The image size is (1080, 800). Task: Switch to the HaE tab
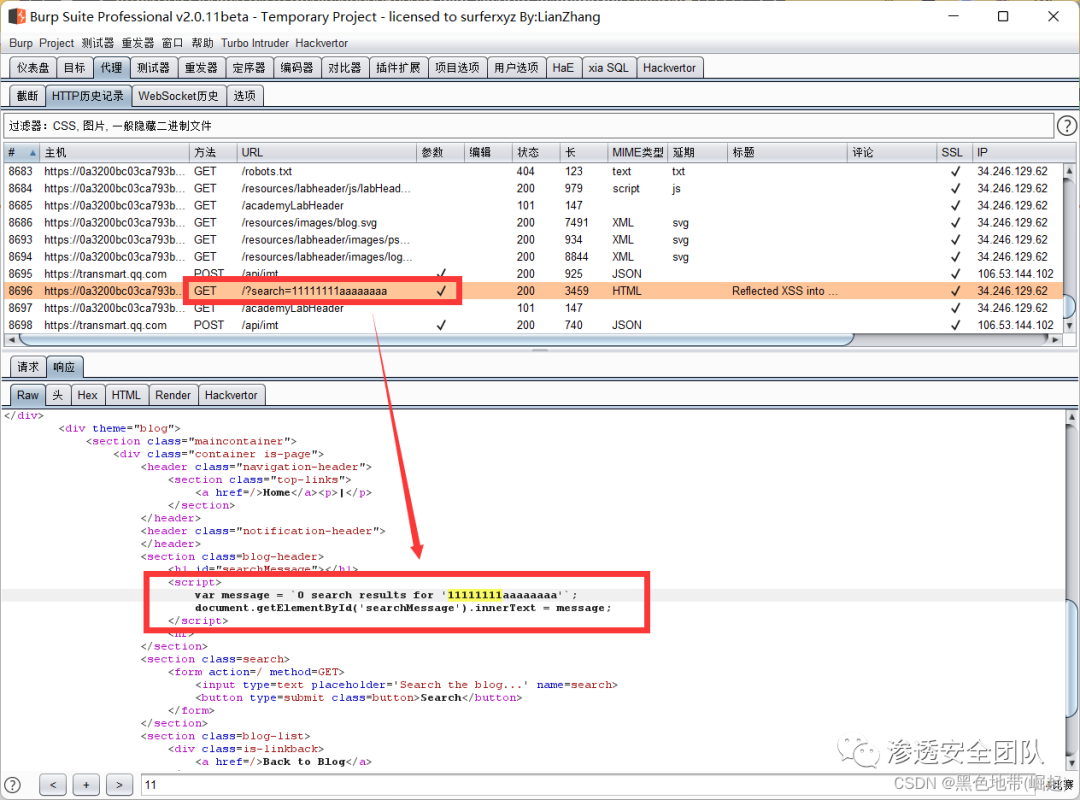(563, 68)
